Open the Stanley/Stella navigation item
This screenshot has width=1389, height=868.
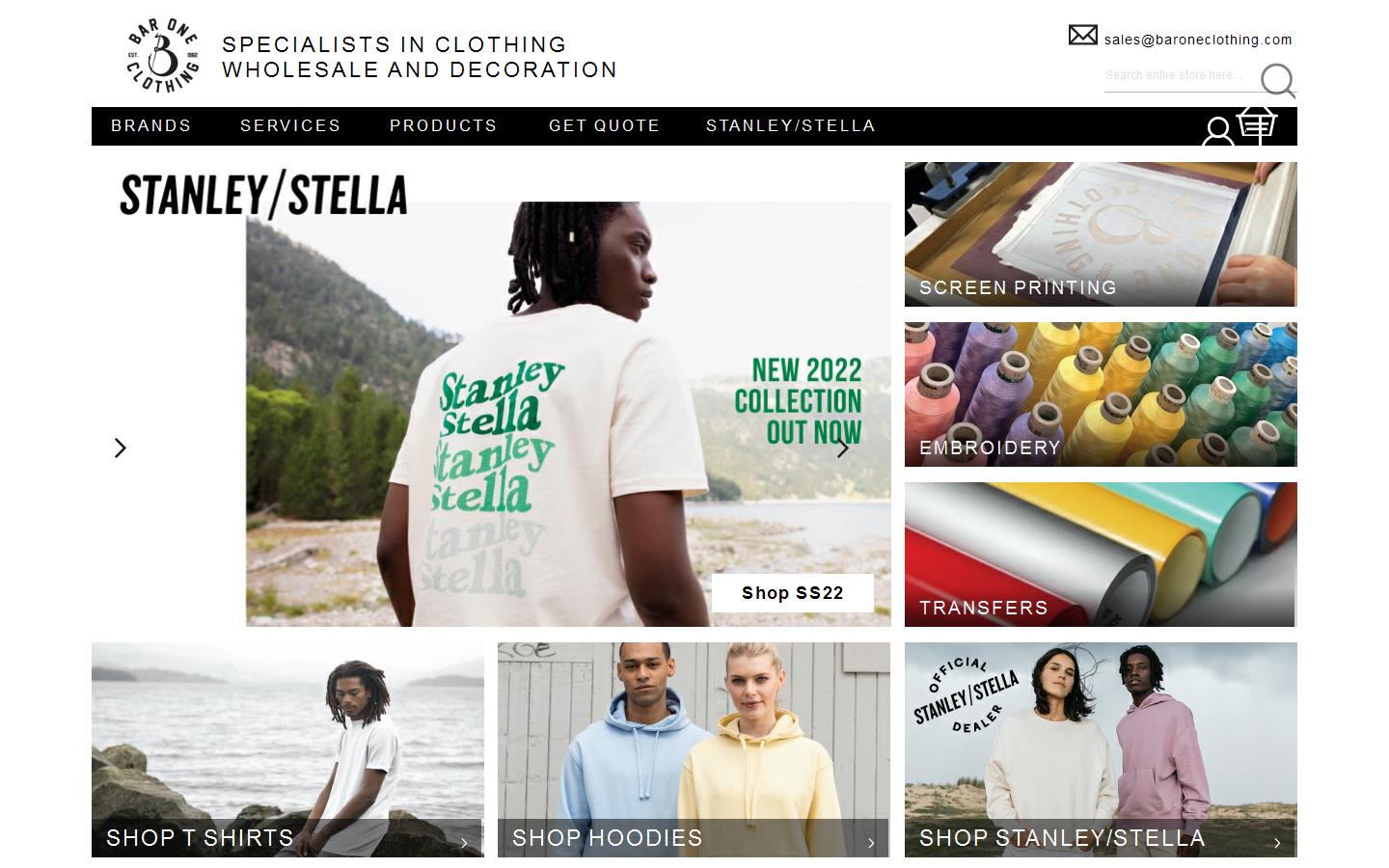pyautogui.click(x=791, y=125)
